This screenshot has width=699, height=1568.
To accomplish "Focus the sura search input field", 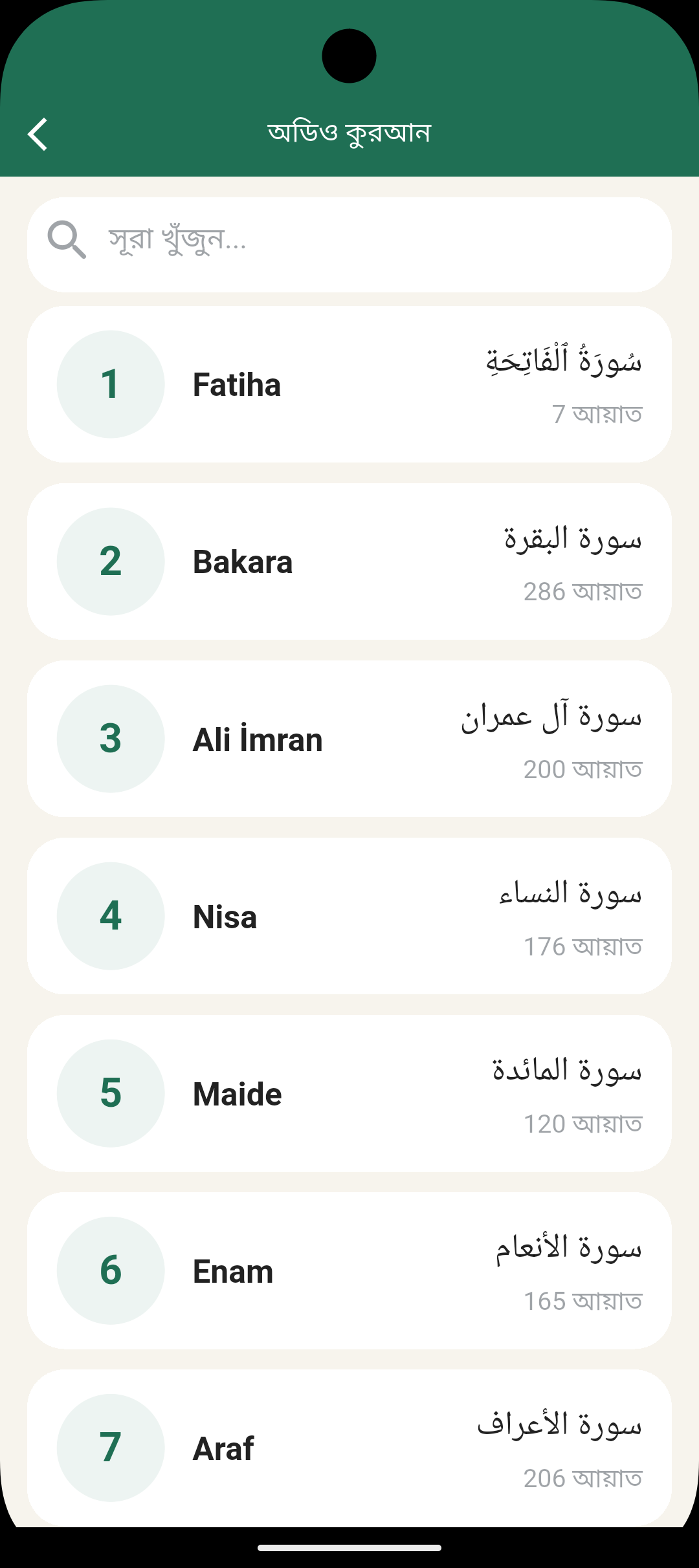I will 349,245.
